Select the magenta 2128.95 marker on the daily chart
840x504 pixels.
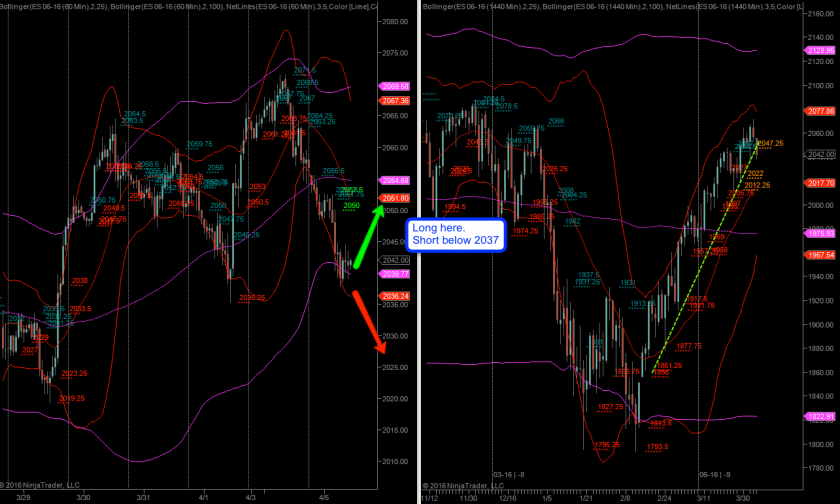pyautogui.click(x=820, y=50)
